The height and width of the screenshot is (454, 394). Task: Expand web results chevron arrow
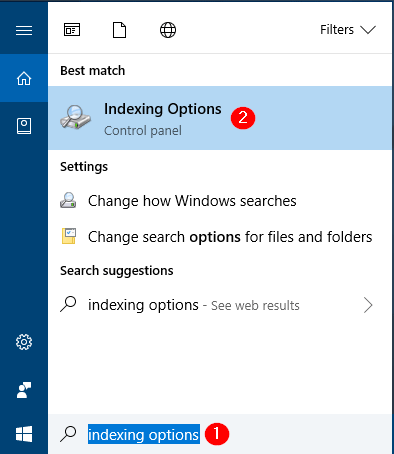(368, 305)
